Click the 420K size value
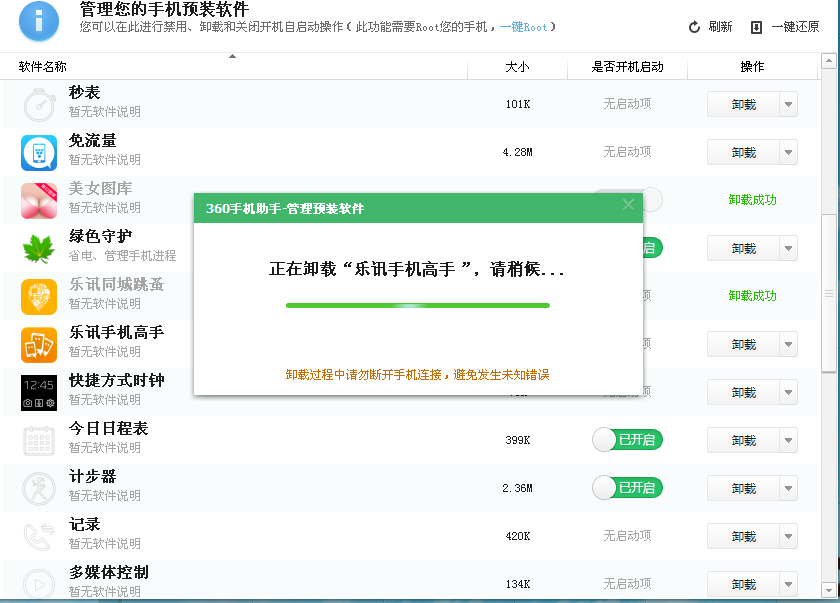 tap(518, 536)
